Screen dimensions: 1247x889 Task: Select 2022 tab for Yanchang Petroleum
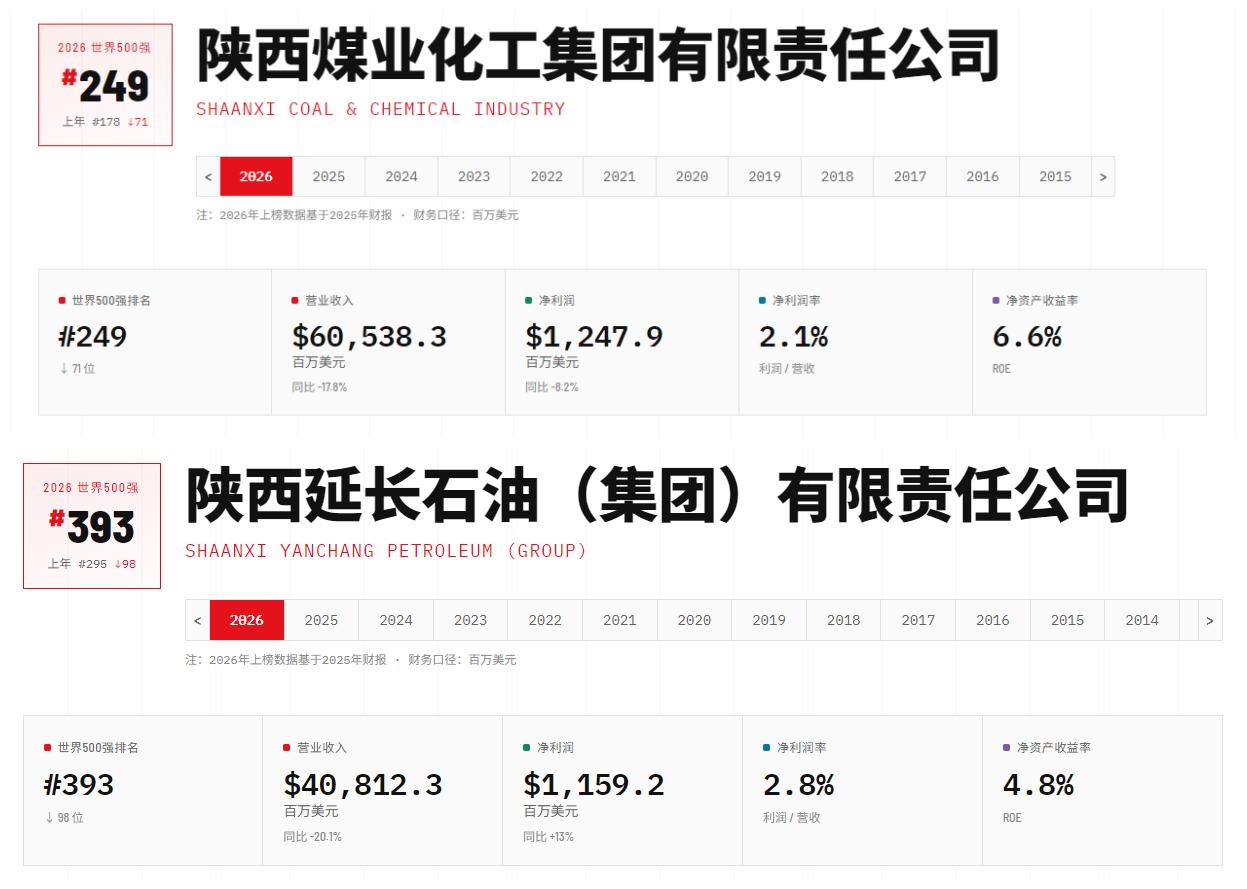pyautogui.click(x=545, y=620)
